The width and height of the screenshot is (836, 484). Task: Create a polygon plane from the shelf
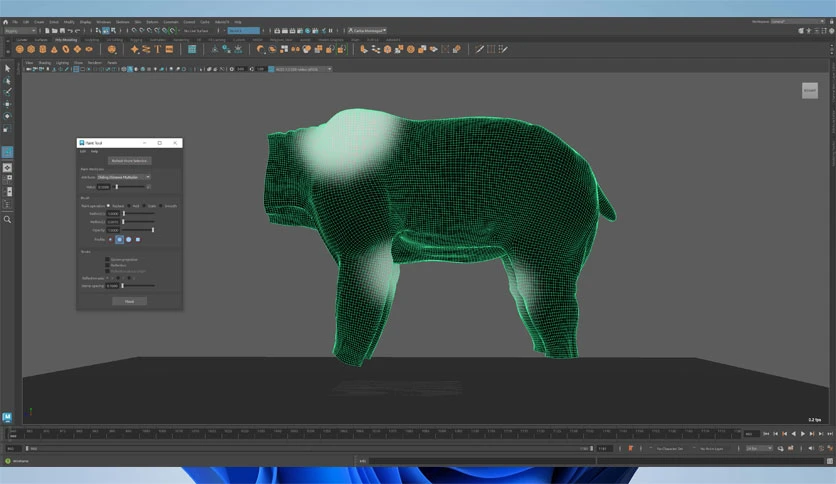77,49
